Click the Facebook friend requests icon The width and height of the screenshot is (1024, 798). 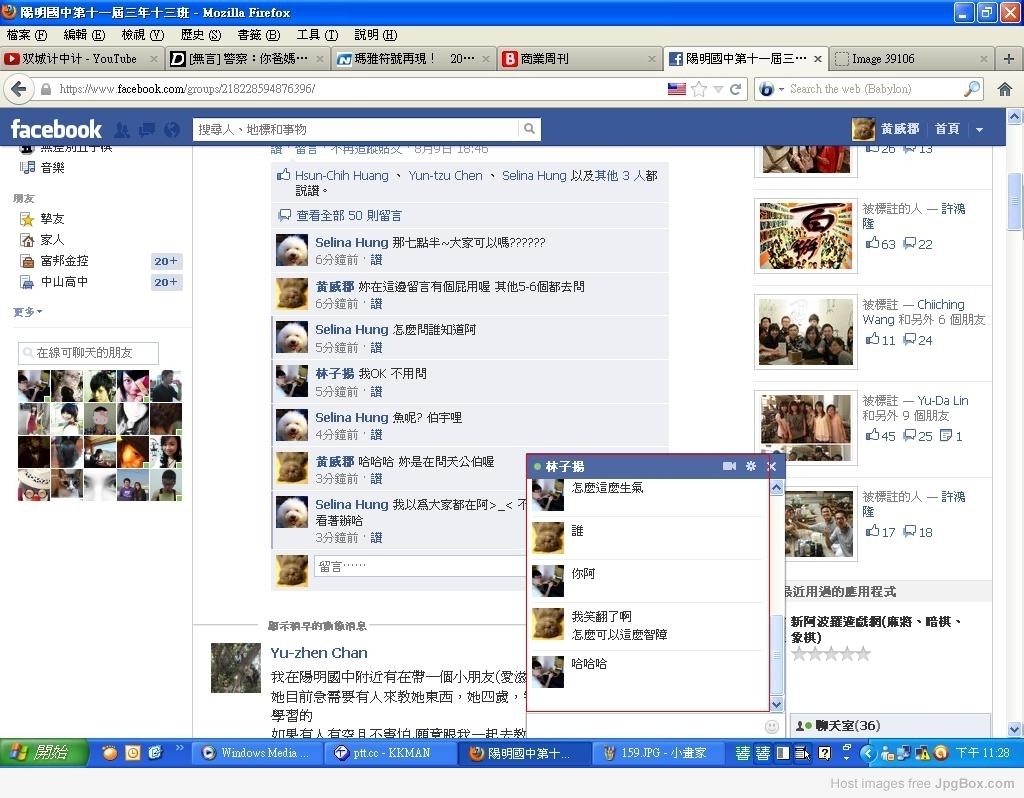click(x=122, y=130)
